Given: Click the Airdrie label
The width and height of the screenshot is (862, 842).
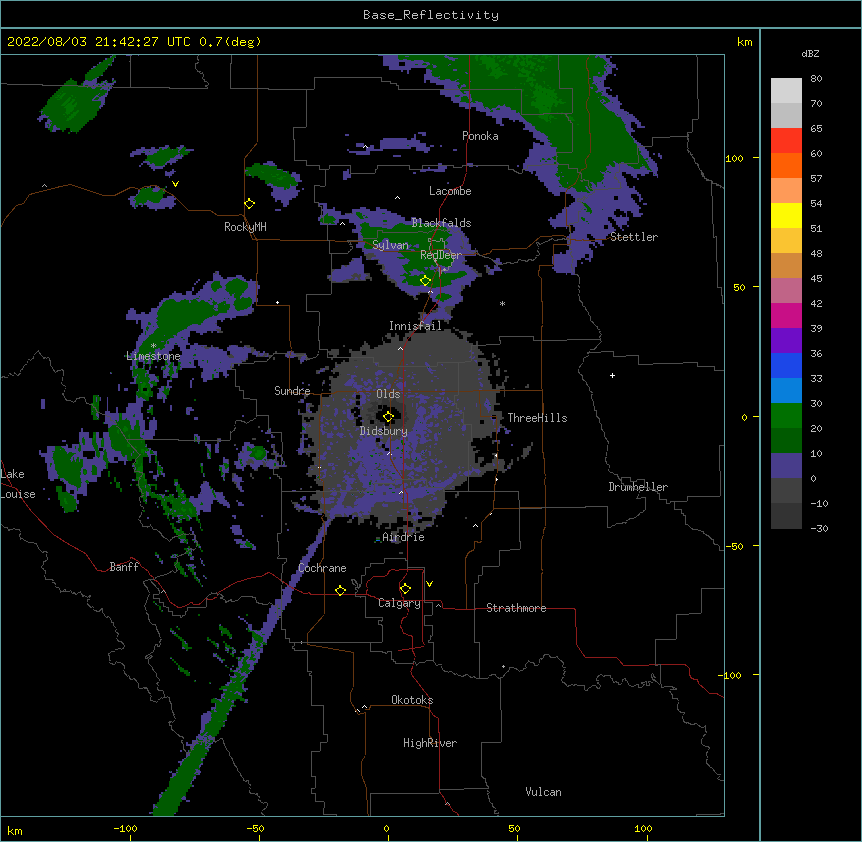Looking at the screenshot, I should tap(404, 537).
